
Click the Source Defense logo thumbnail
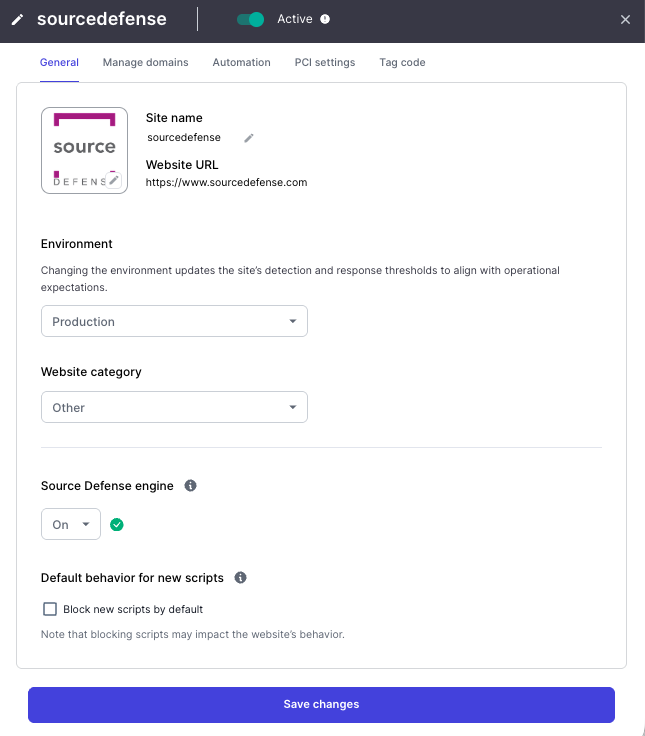click(84, 148)
